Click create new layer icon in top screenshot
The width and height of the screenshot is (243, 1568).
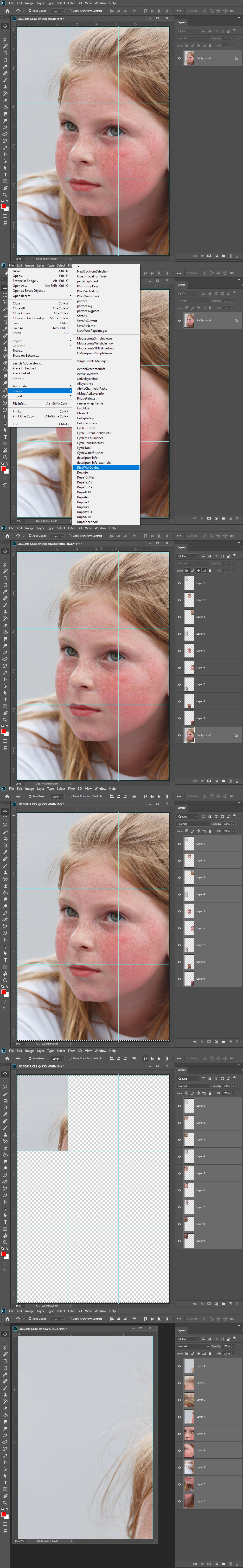230,256
